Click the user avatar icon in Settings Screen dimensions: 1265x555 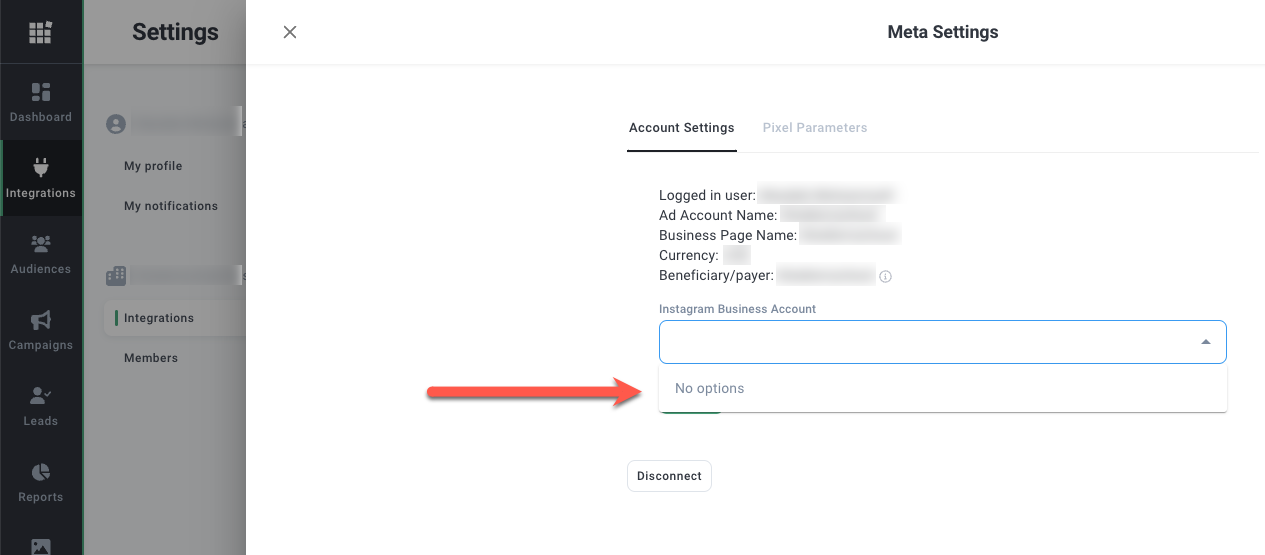click(116, 124)
